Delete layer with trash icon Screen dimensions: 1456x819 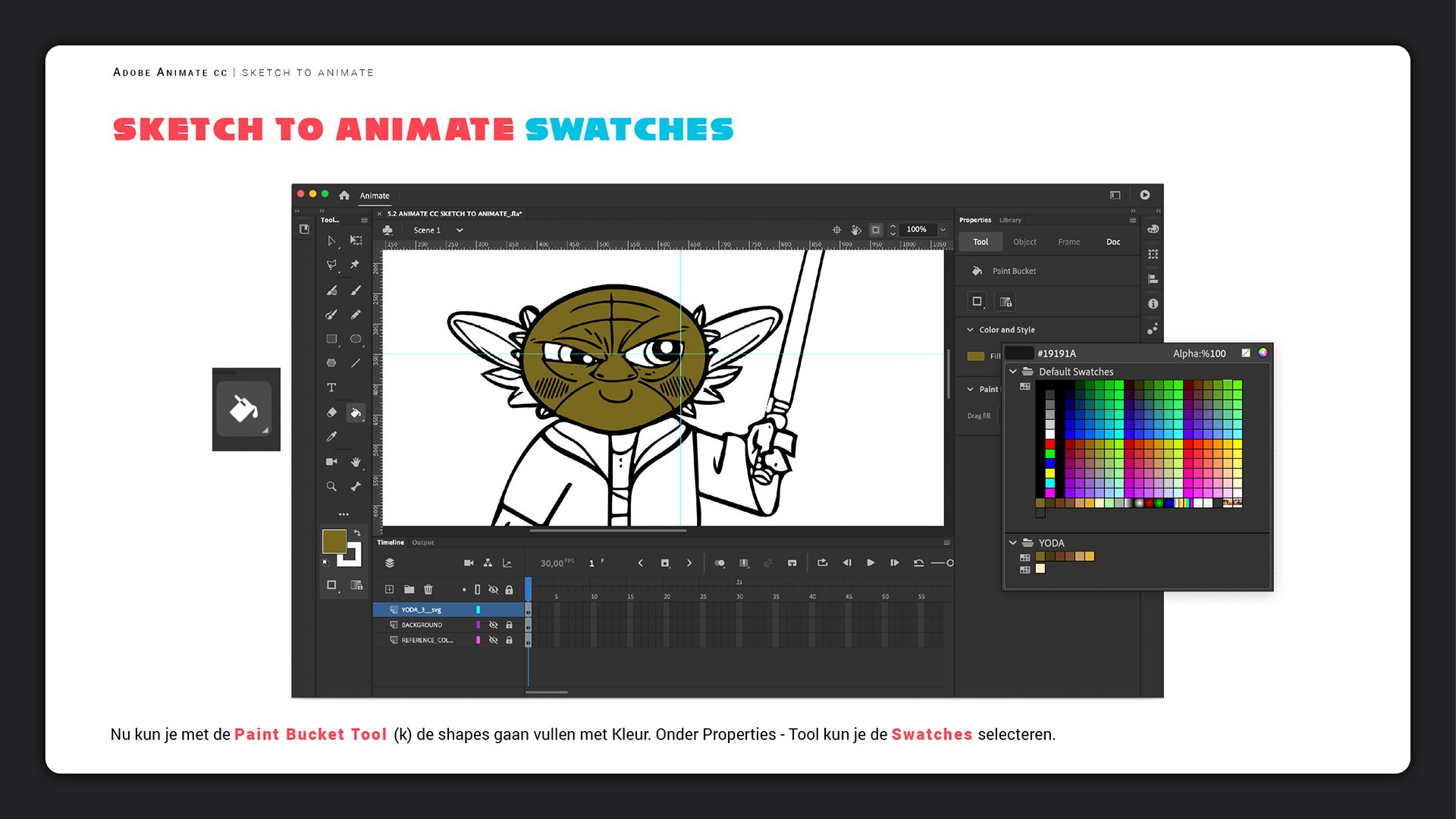coord(428,589)
